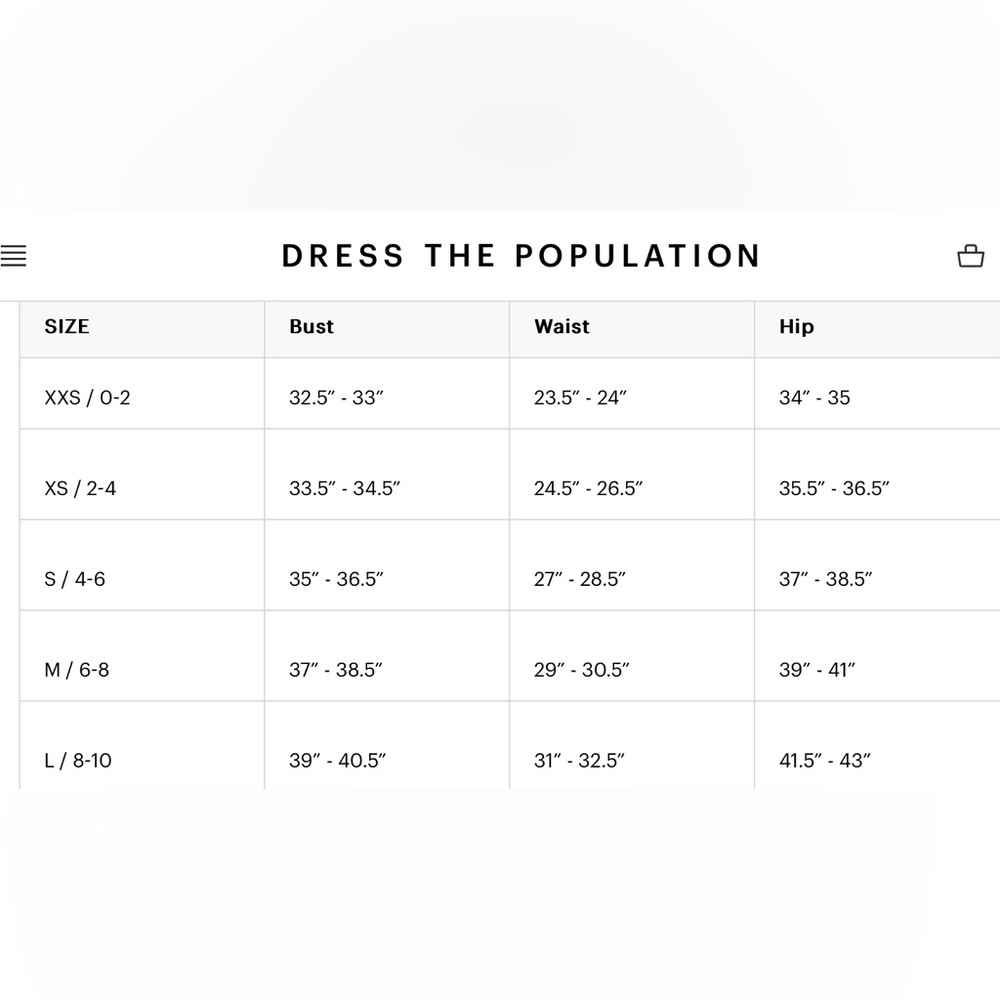Click hip value 39" - 41"

point(817,670)
